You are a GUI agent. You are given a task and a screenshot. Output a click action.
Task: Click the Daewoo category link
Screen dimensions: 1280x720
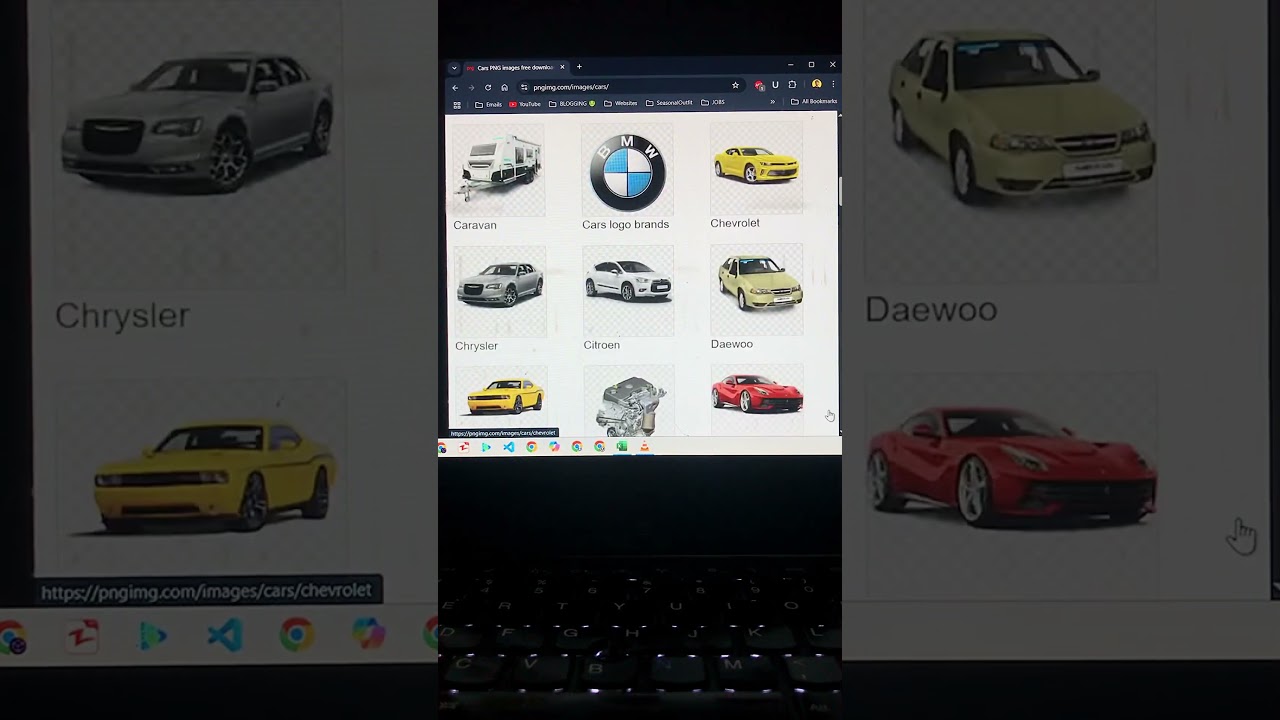pyautogui.click(x=732, y=344)
